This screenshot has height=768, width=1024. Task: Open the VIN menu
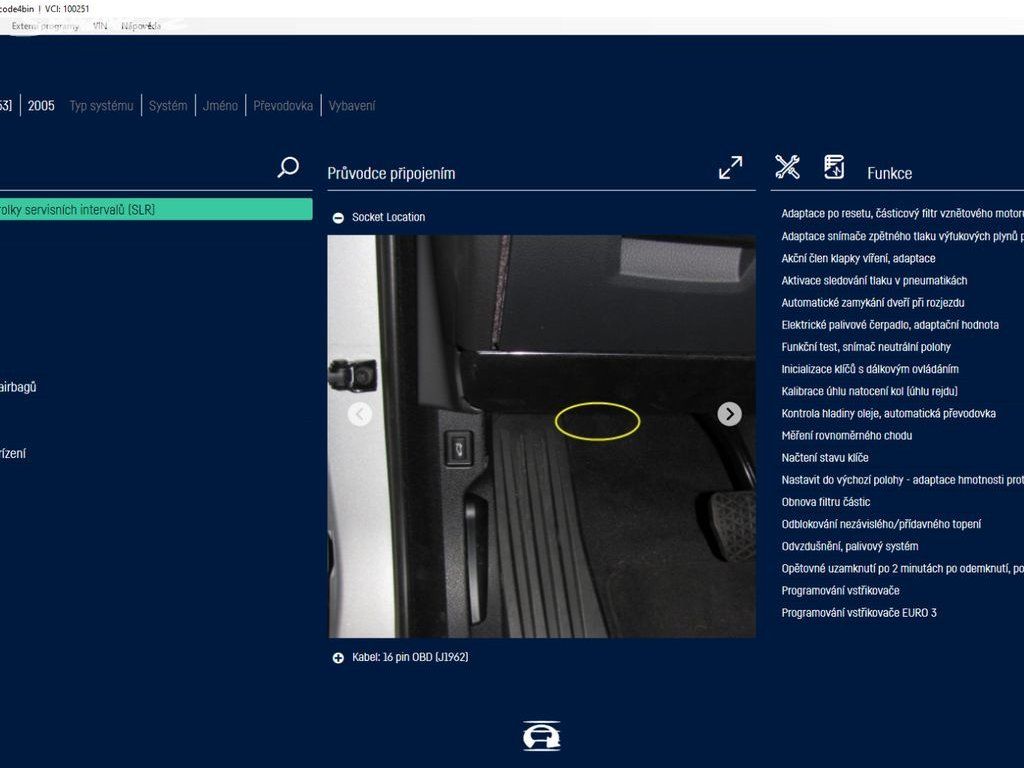pyautogui.click(x=100, y=26)
